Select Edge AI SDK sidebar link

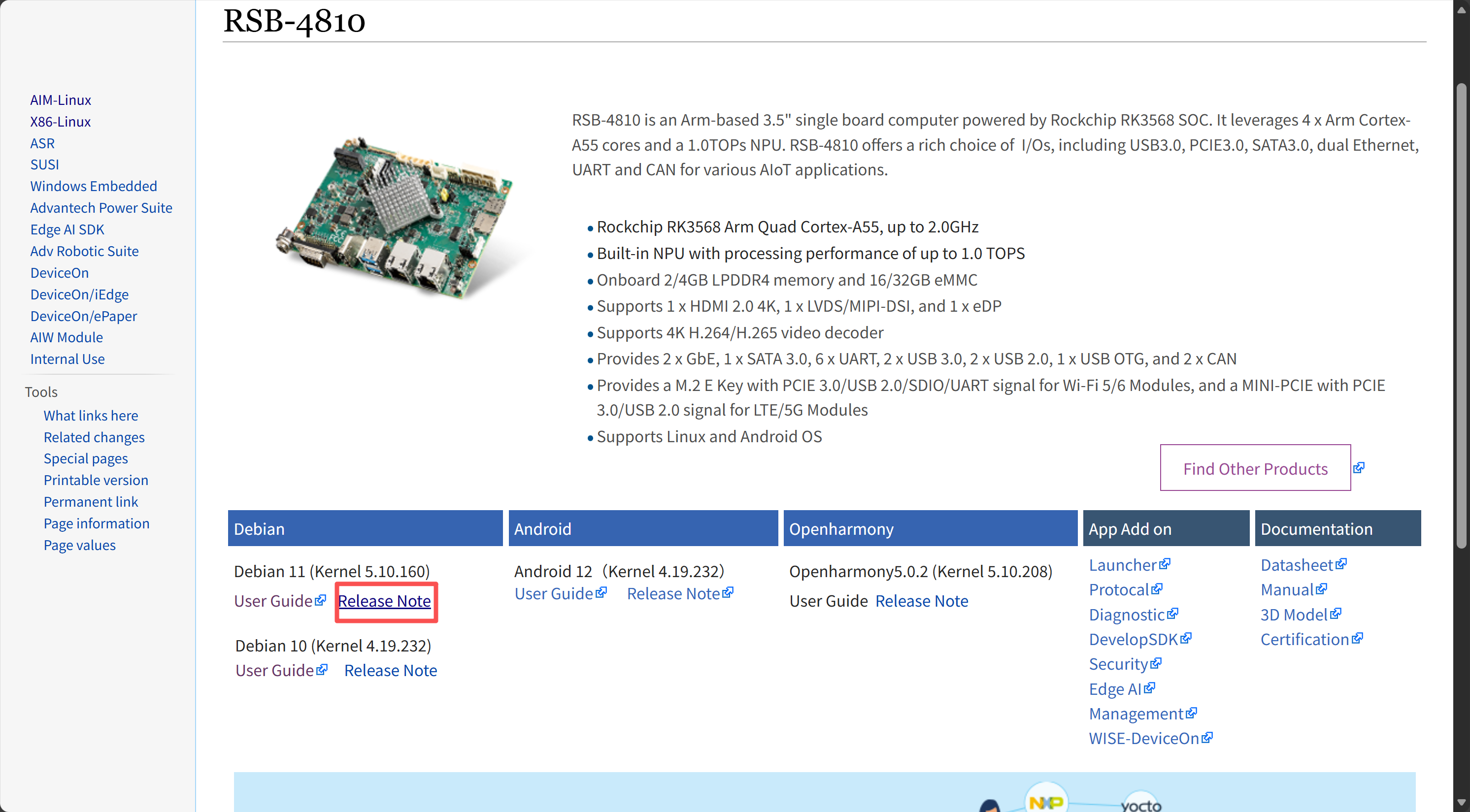pyautogui.click(x=67, y=229)
